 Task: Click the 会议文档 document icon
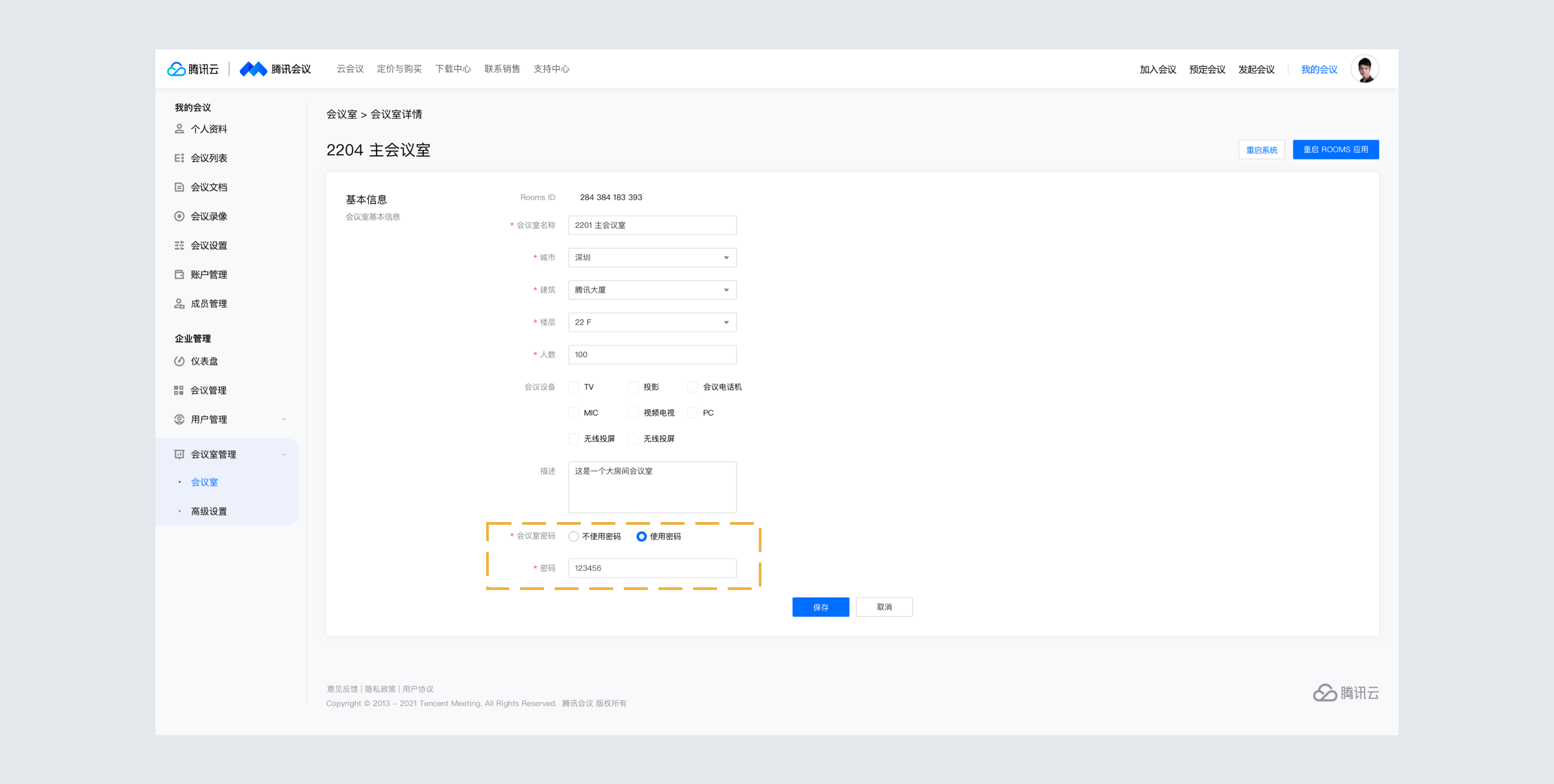point(179,187)
